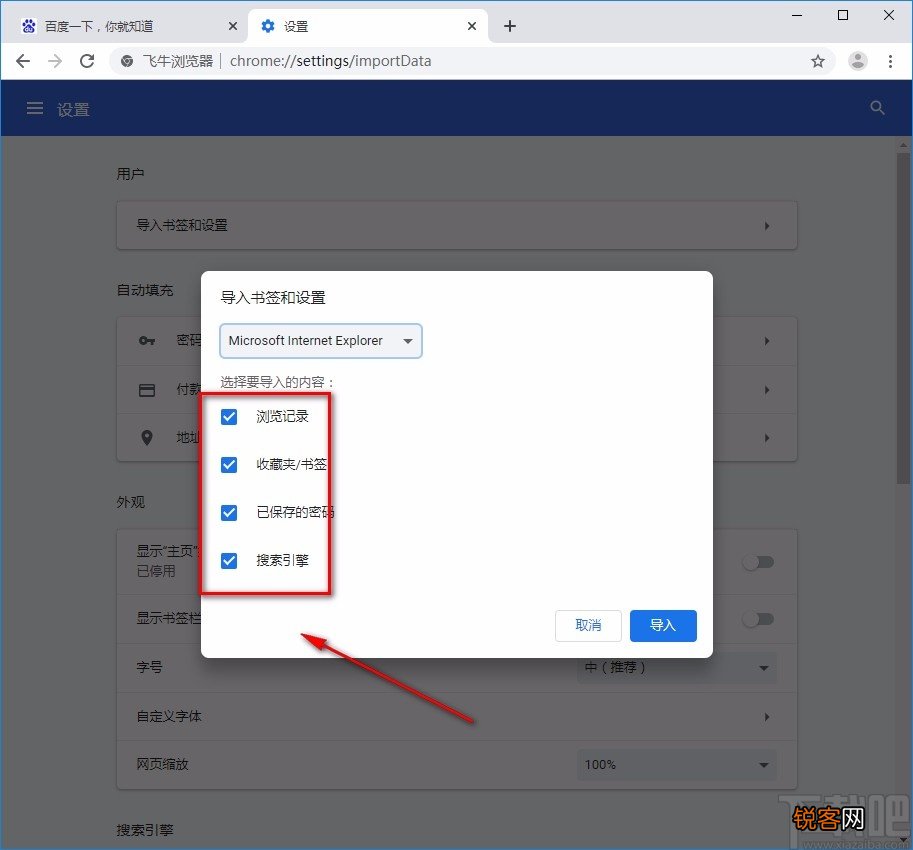The height and width of the screenshot is (850, 913).
Task: Go back with the browser back arrow
Action: coord(23,61)
